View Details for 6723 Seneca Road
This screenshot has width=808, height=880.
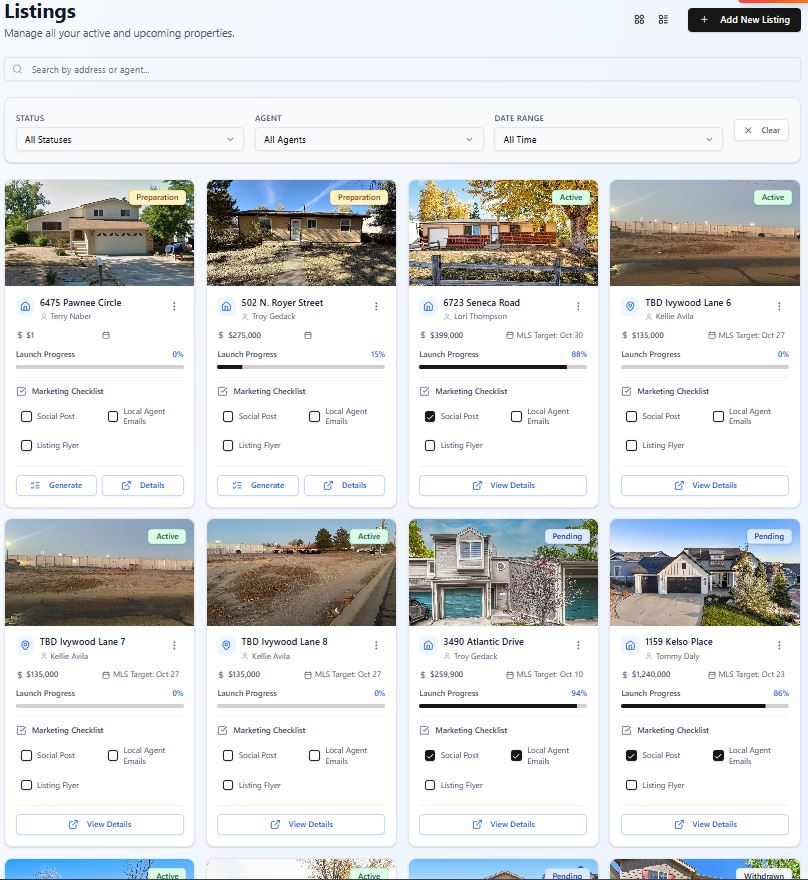point(503,485)
